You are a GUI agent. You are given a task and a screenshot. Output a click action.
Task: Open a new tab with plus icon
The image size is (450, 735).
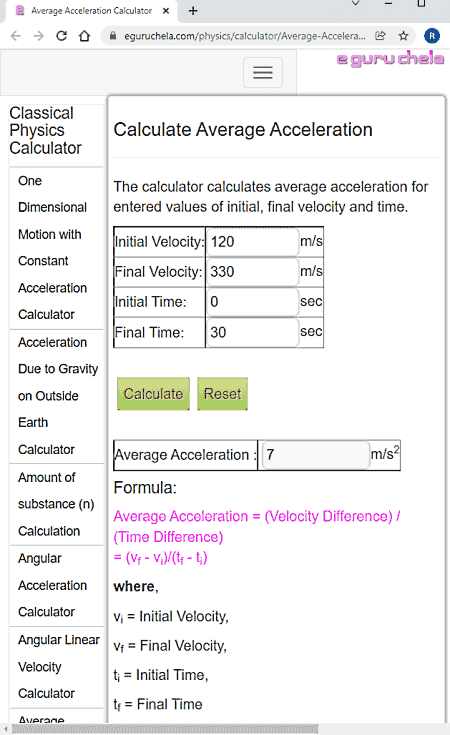(x=193, y=10)
